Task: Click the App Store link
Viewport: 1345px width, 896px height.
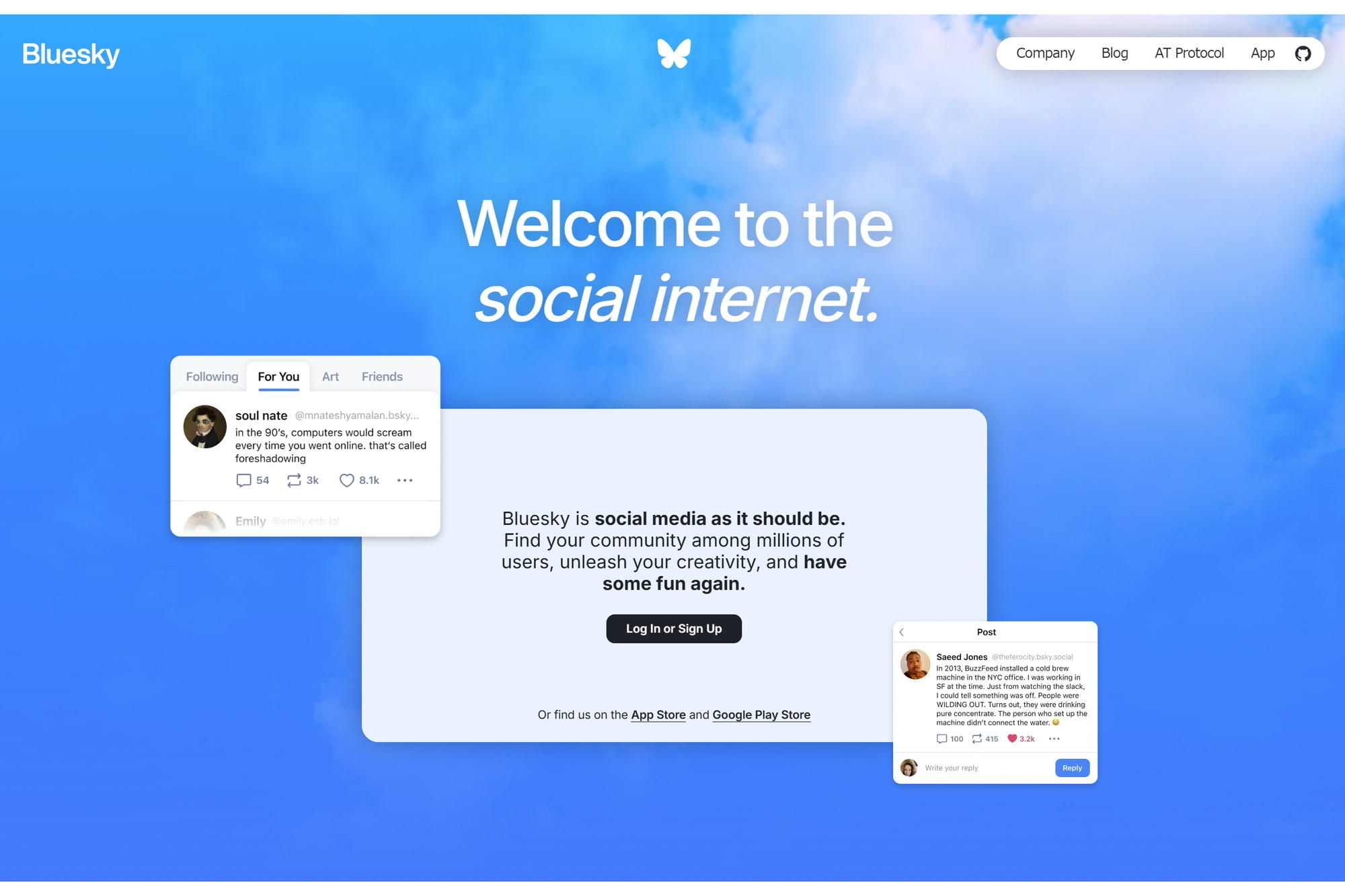Action: click(x=657, y=714)
